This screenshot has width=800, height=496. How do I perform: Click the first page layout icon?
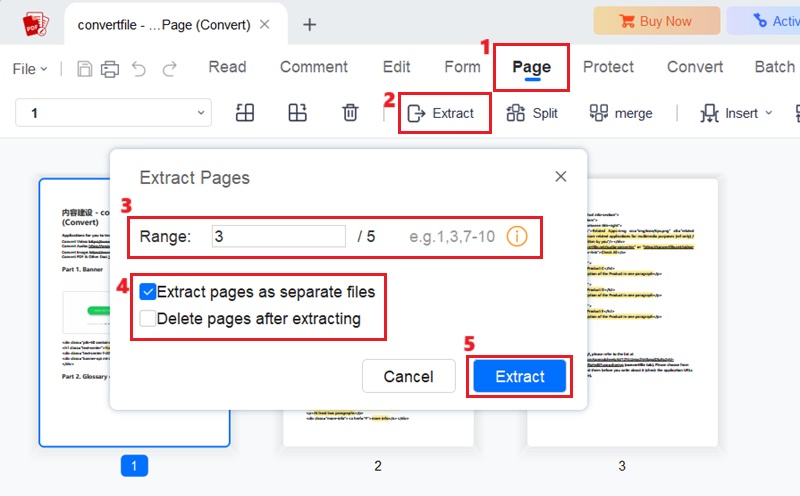tap(245, 113)
